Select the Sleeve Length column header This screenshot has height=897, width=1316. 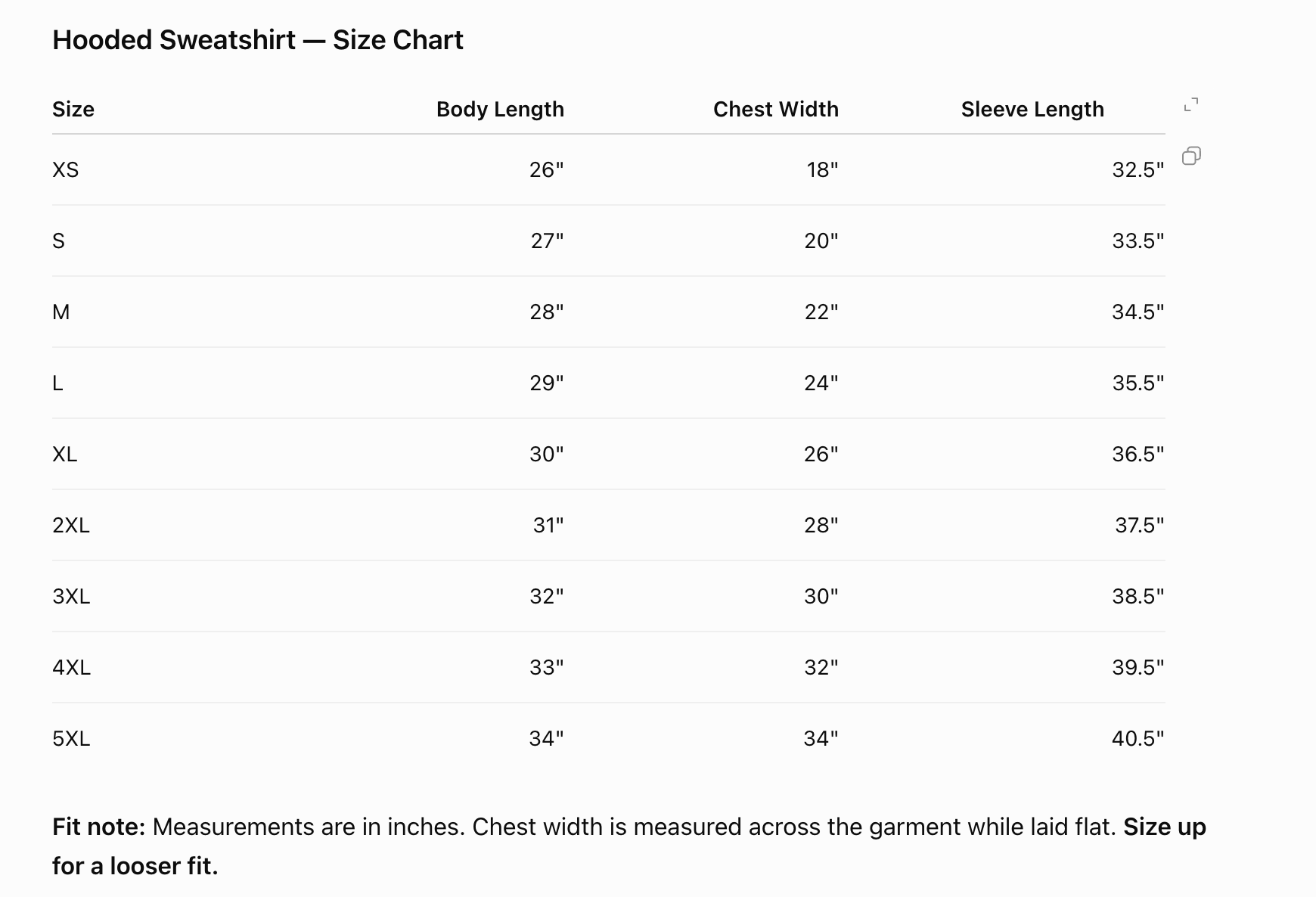click(x=1032, y=110)
